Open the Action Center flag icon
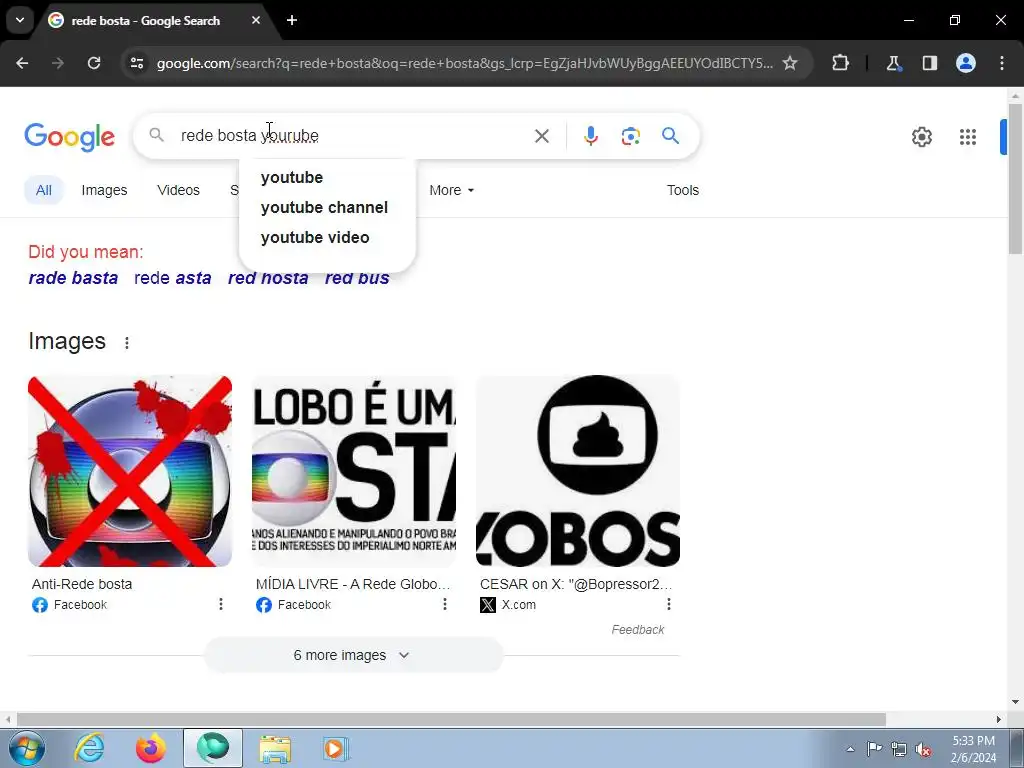Image resolution: width=1024 pixels, height=768 pixels. [874, 749]
